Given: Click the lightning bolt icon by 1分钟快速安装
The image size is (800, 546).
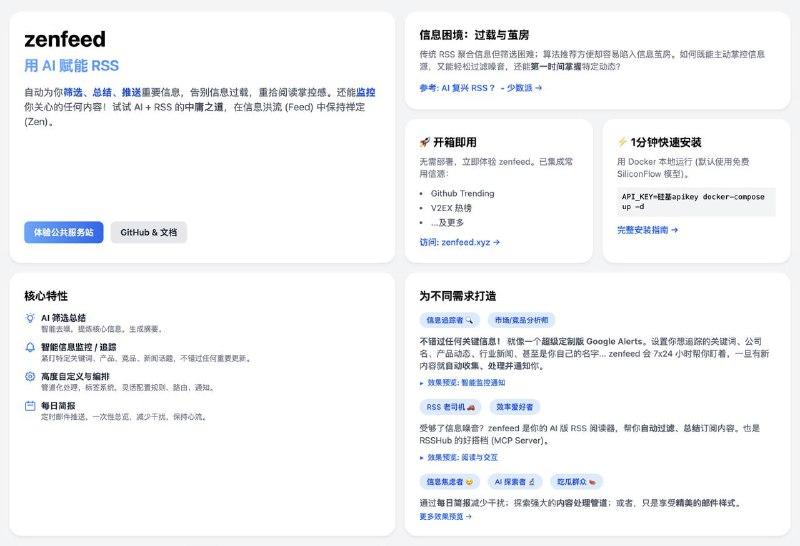Looking at the screenshot, I should (x=622, y=142).
